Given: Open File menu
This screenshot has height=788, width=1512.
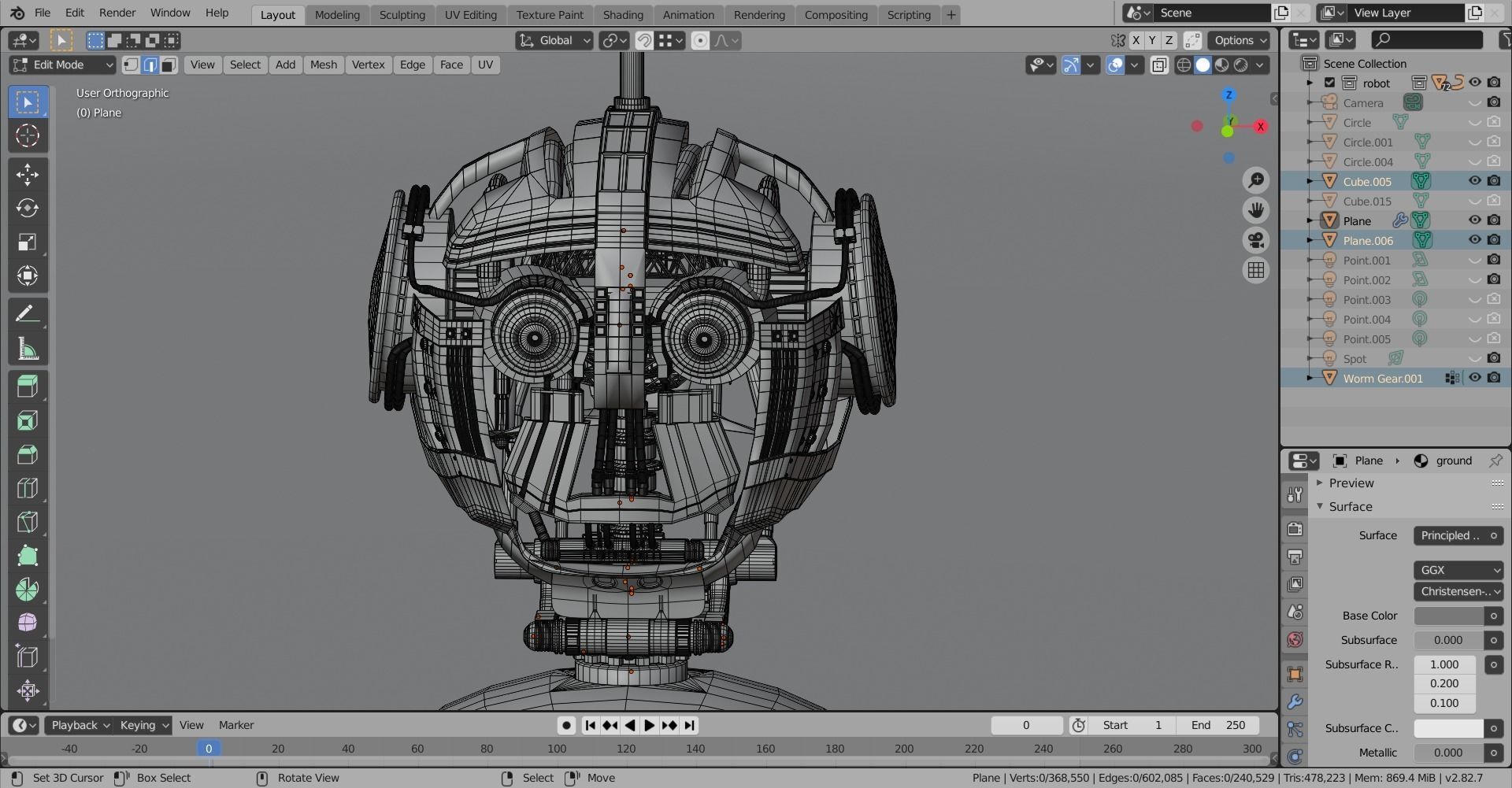Looking at the screenshot, I should point(43,13).
